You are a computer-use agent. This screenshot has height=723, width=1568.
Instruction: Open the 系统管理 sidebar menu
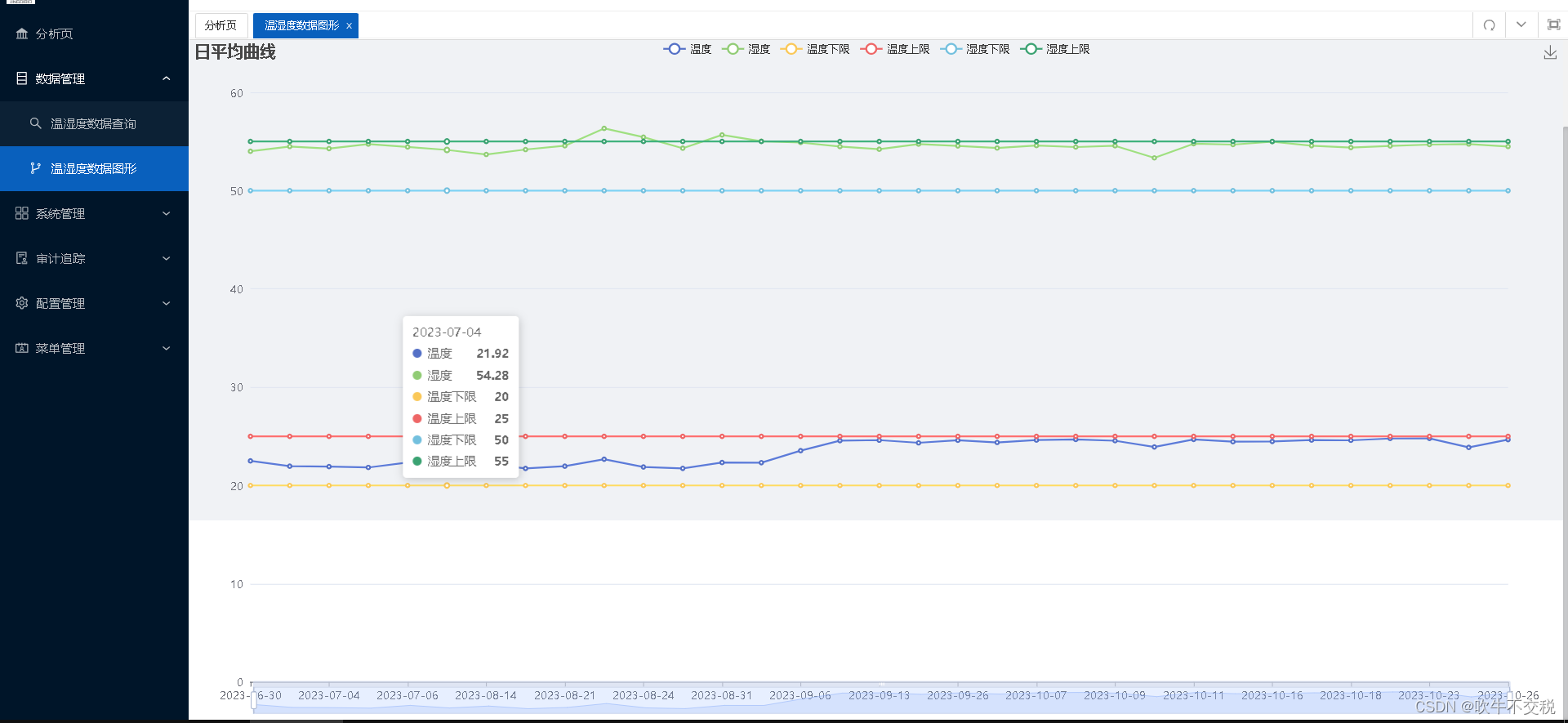point(94,213)
